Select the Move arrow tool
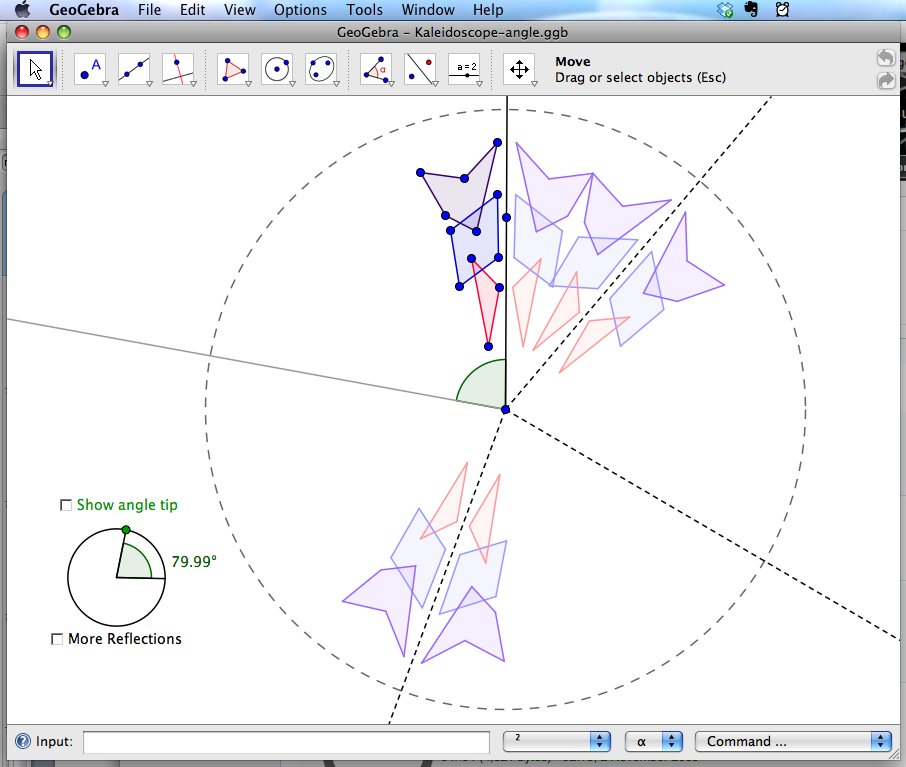The width and height of the screenshot is (906, 767). pos(34,68)
